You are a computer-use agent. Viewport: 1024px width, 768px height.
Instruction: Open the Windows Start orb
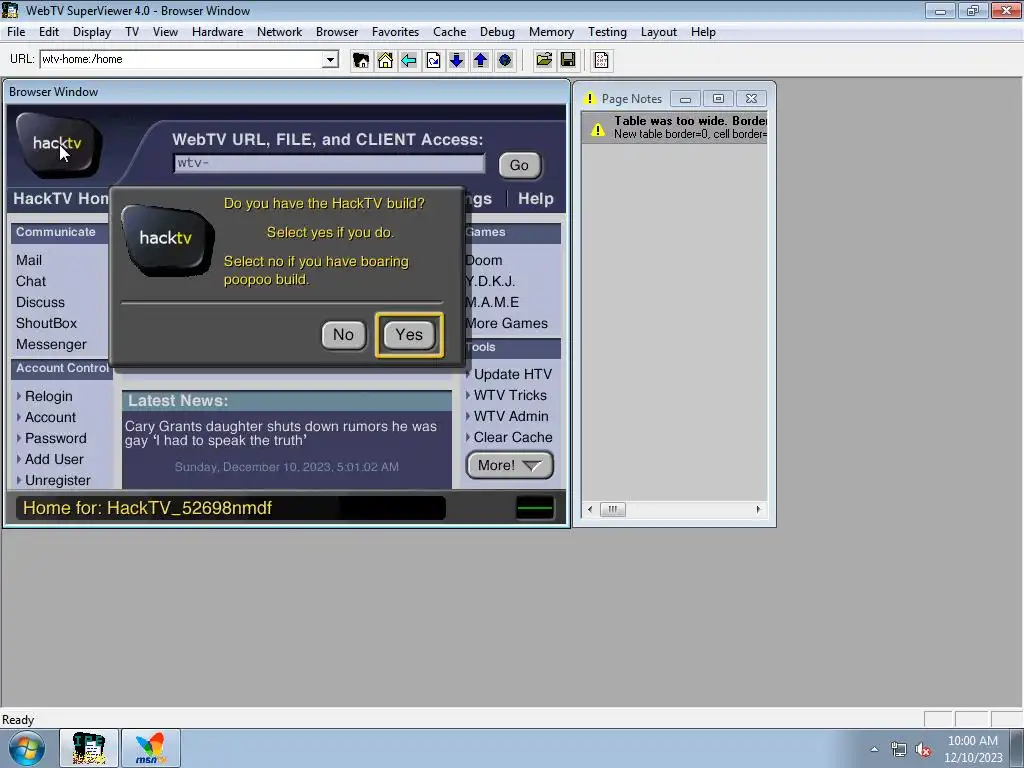coord(26,748)
